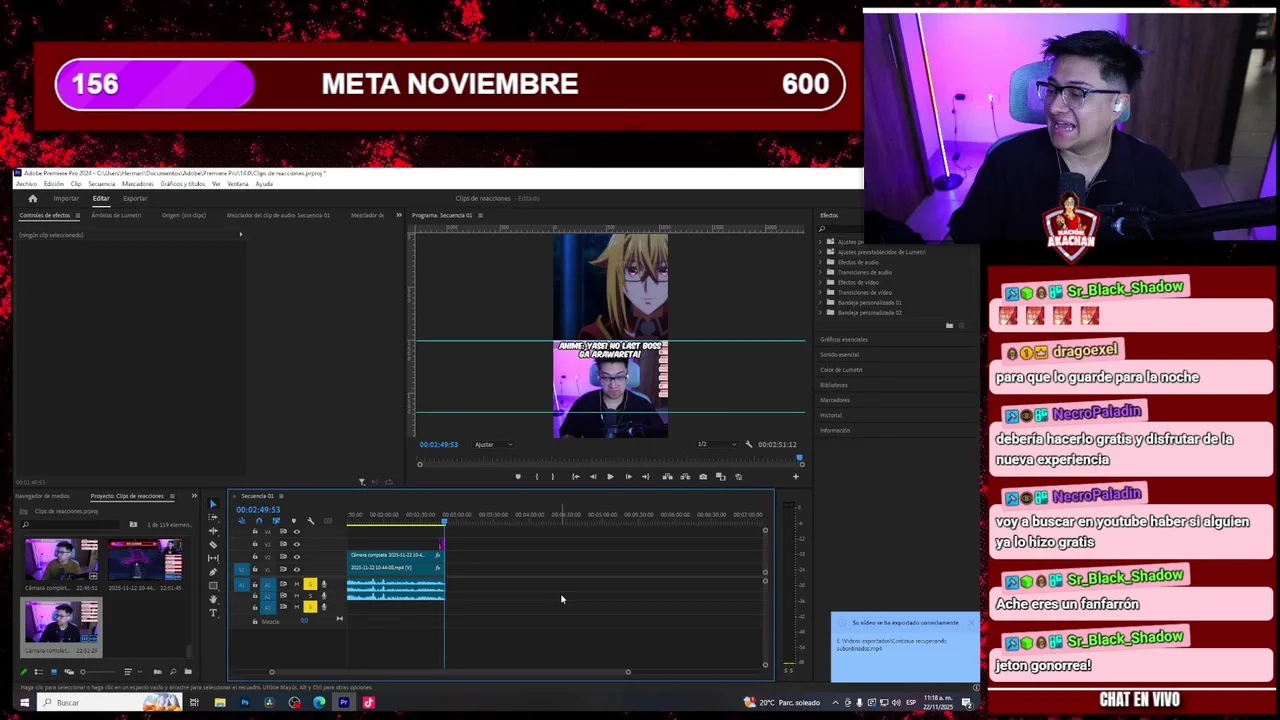
Task: Select the Selection arrow tool in timeline toolbar
Action: click(213, 503)
